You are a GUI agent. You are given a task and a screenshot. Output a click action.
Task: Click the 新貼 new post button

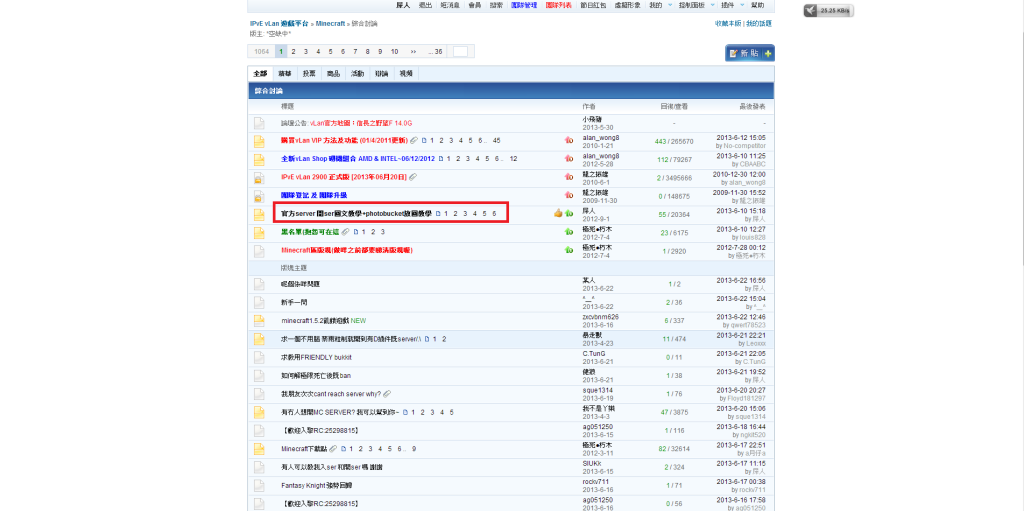749,53
